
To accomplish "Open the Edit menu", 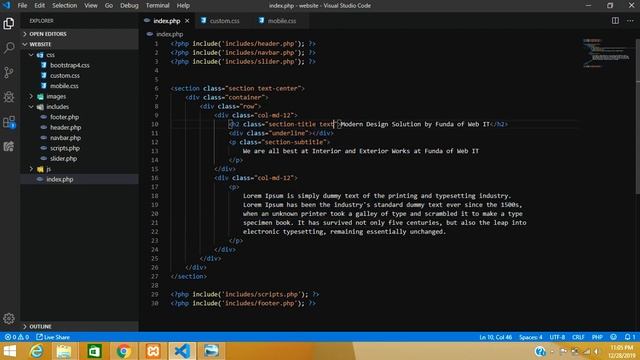I will (40, 6).
